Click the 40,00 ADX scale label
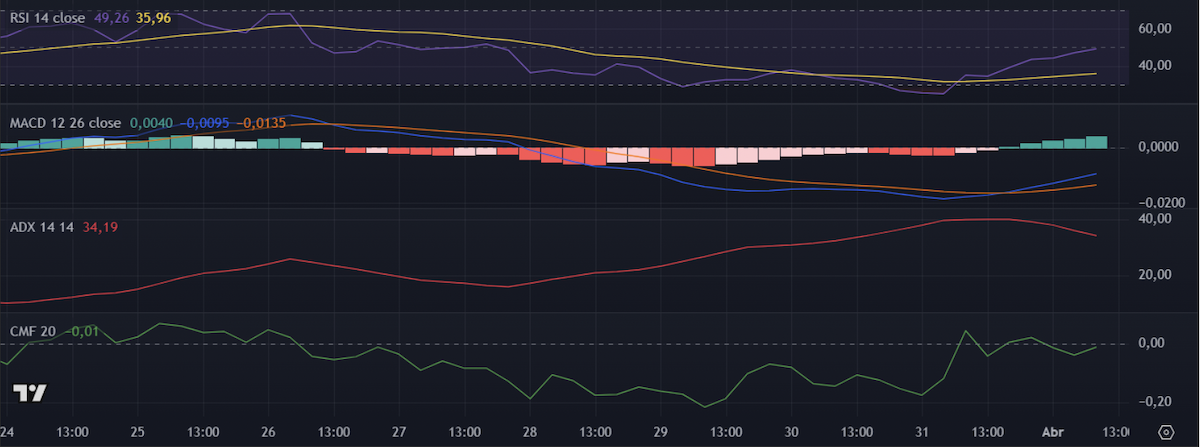Viewport: 1200px width, 447px height. [x=1154, y=219]
